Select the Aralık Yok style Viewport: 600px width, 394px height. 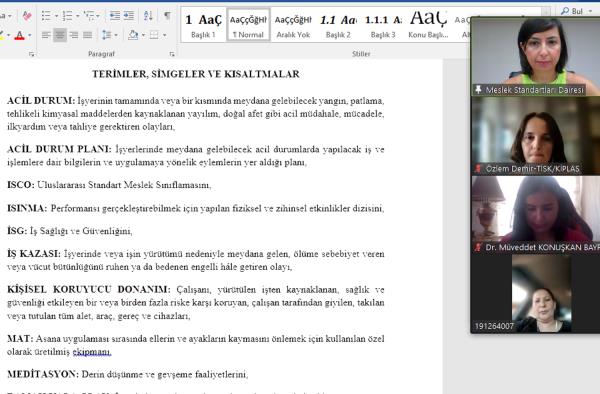click(x=293, y=25)
